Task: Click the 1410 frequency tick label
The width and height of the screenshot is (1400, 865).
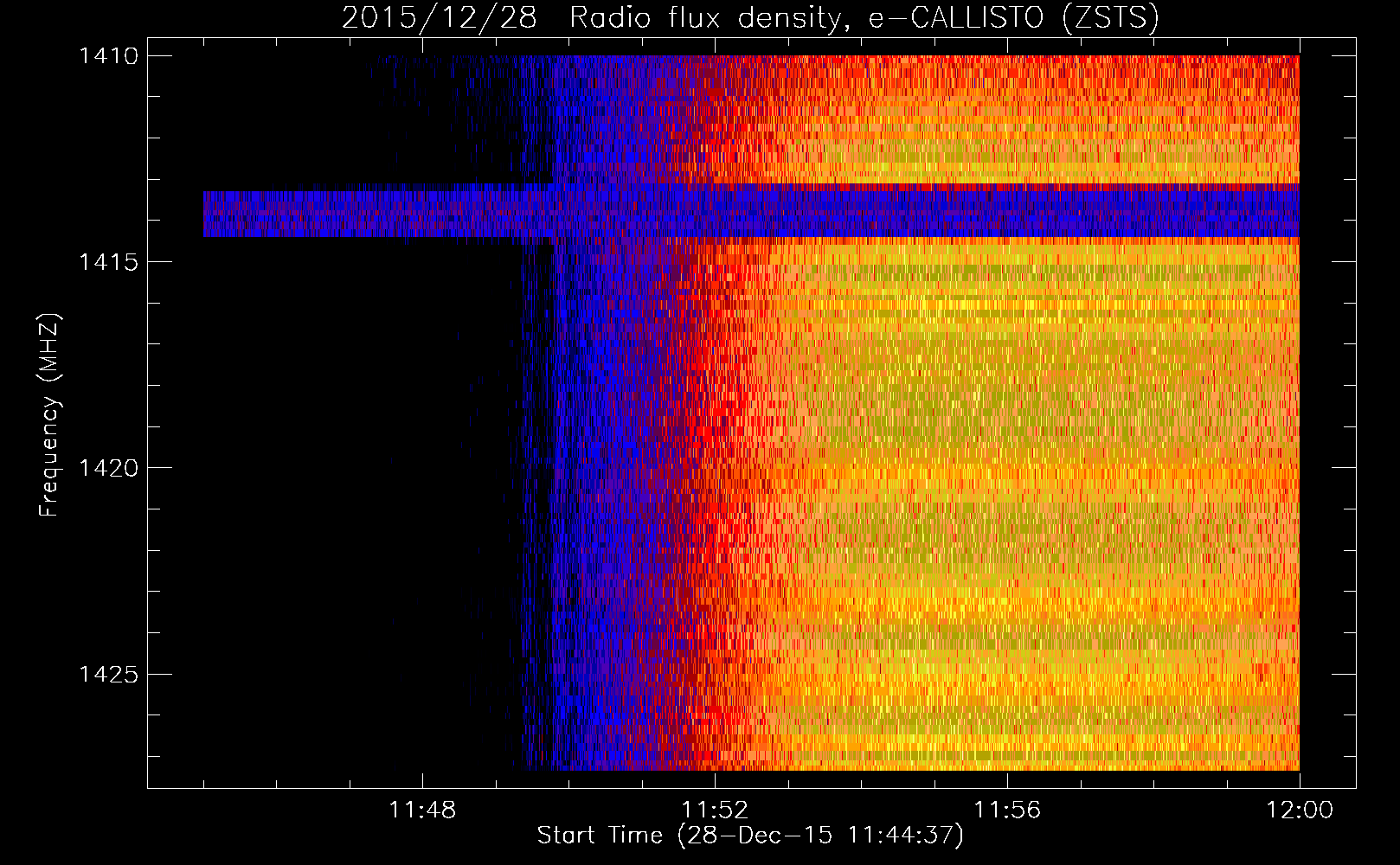Action: pos(108,56)
